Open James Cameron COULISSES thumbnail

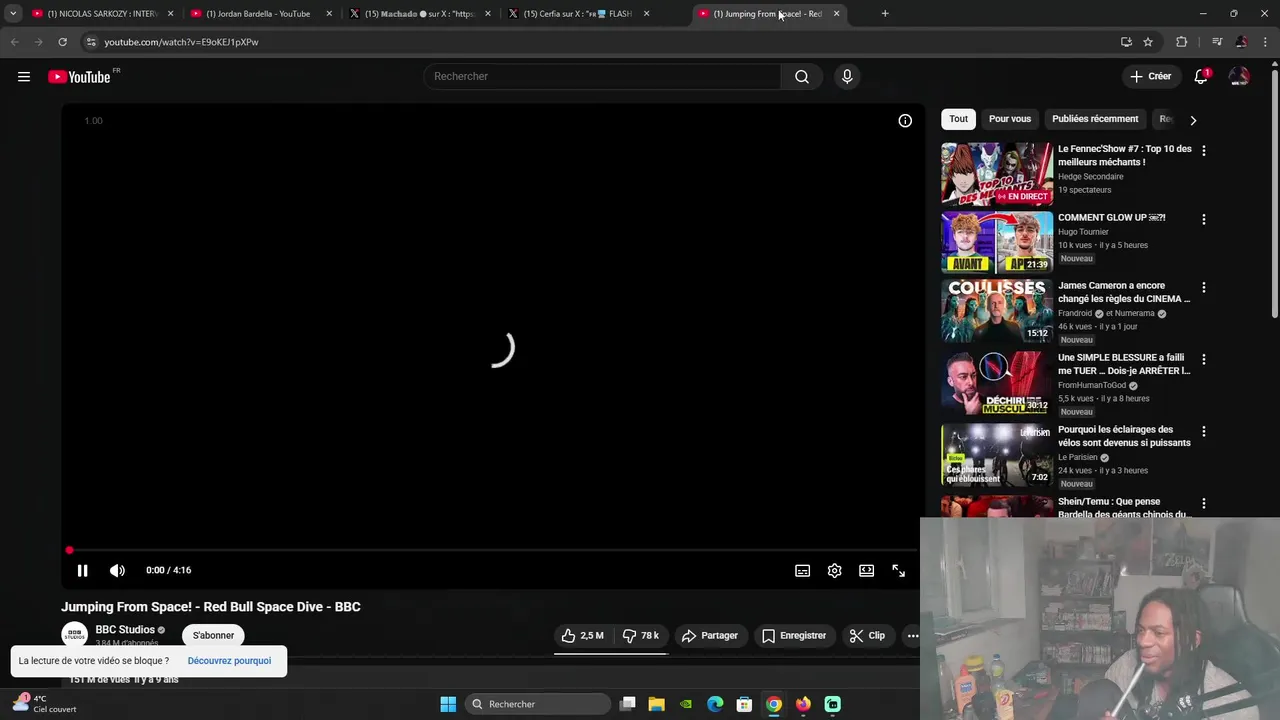pyautogui.click(x=997, y=311)
